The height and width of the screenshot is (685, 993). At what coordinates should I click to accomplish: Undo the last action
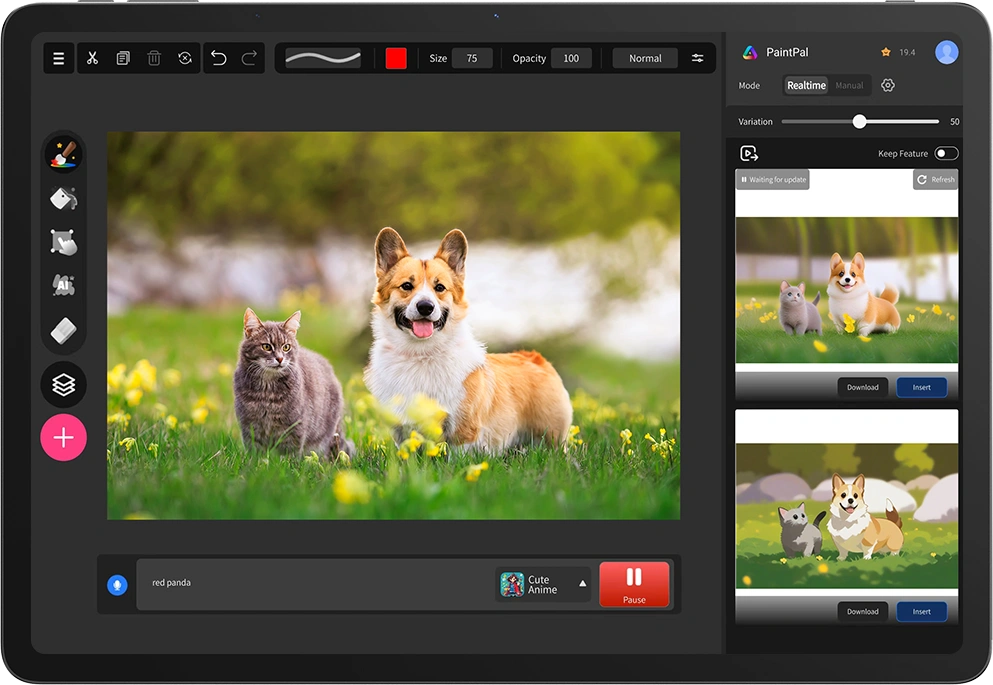click(219, 58)
